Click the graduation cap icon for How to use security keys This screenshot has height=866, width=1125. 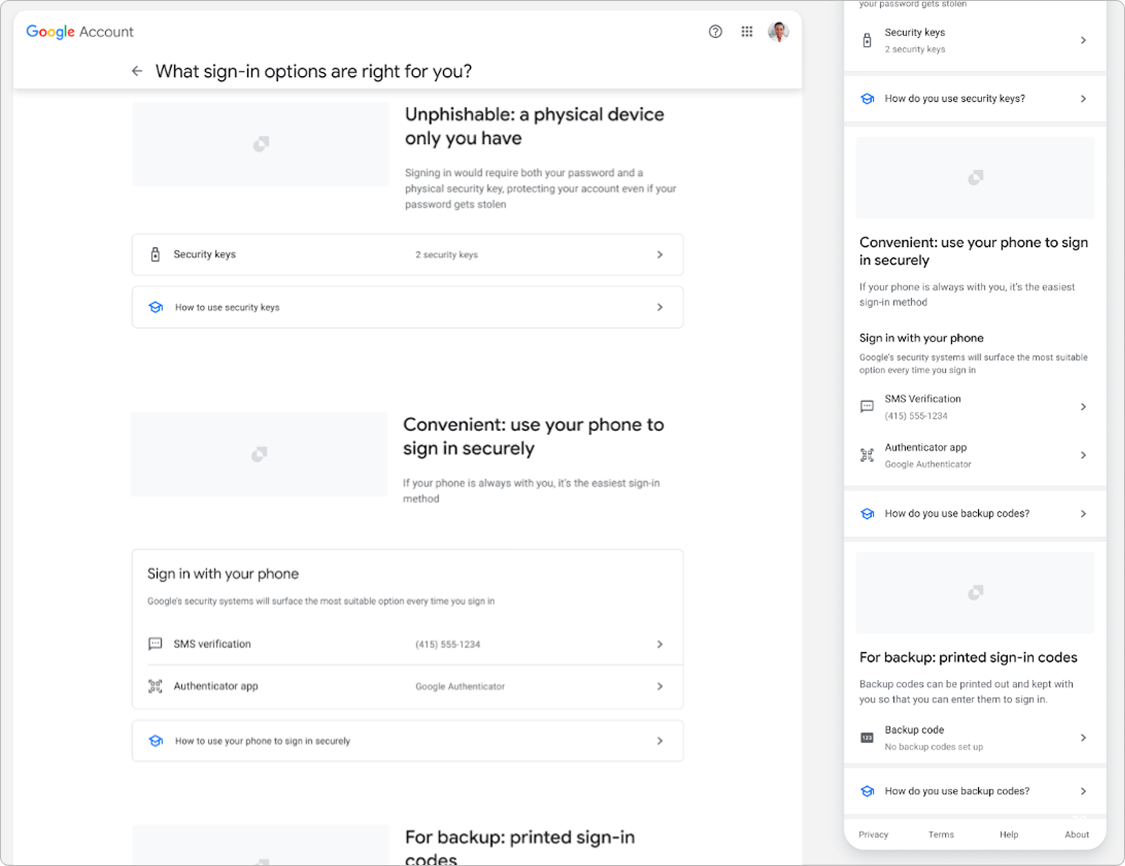(155, 307)
